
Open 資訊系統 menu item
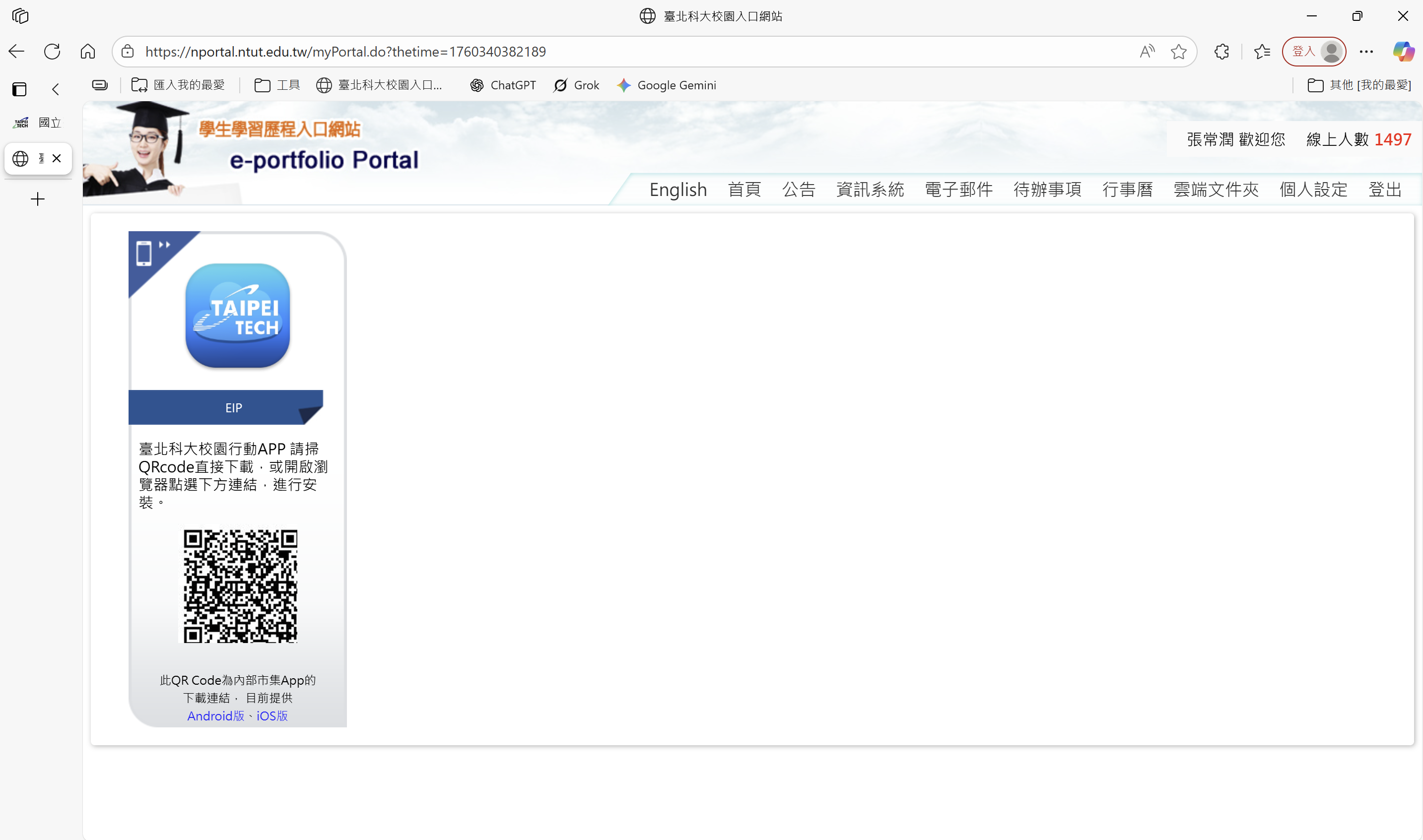[870, 189]
